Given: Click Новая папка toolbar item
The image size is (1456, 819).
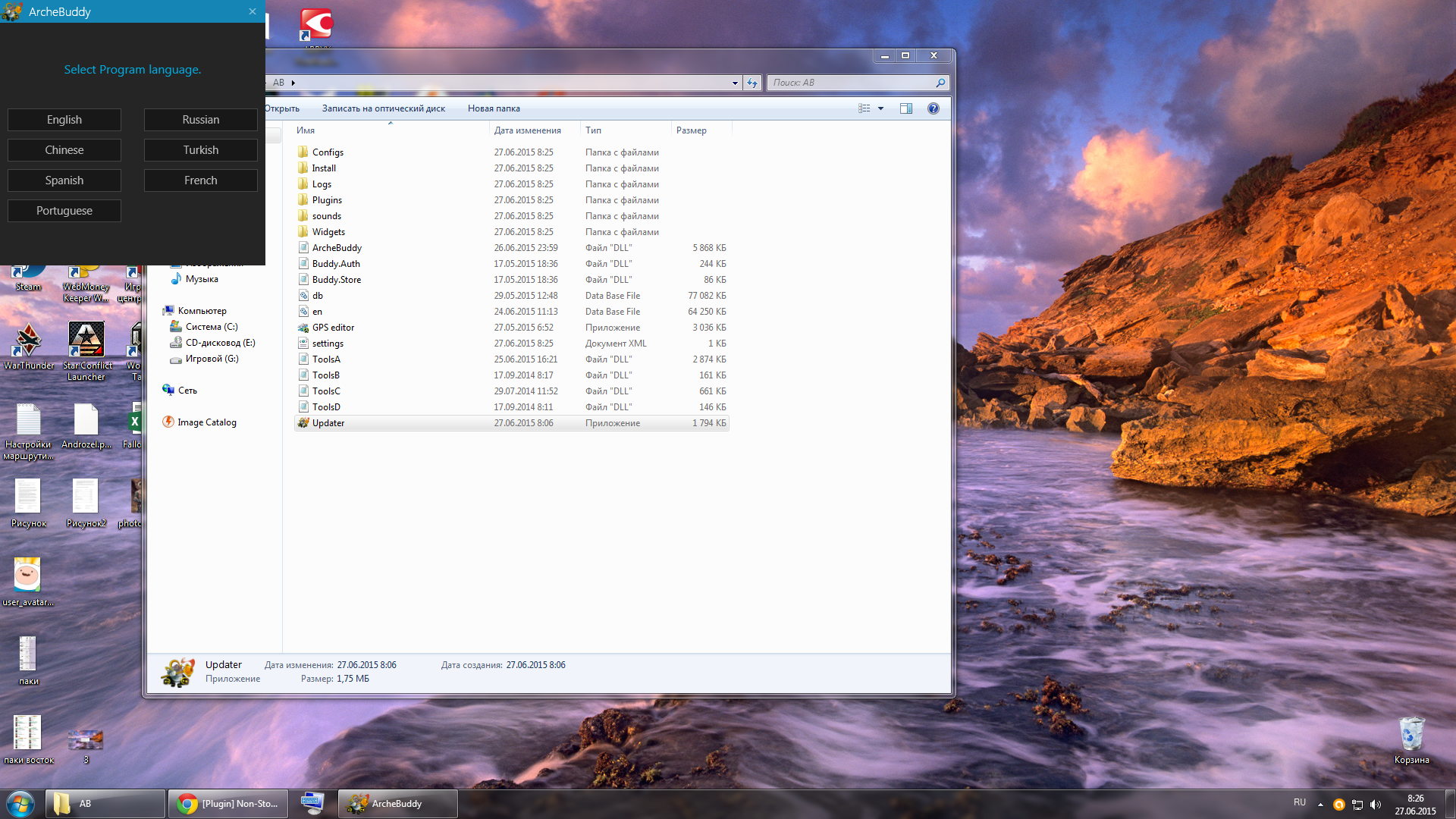Looking at the screenshot, I should point(494,108).
